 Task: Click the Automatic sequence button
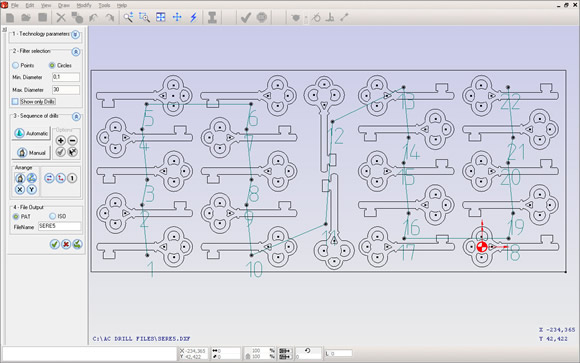(31, 133)
